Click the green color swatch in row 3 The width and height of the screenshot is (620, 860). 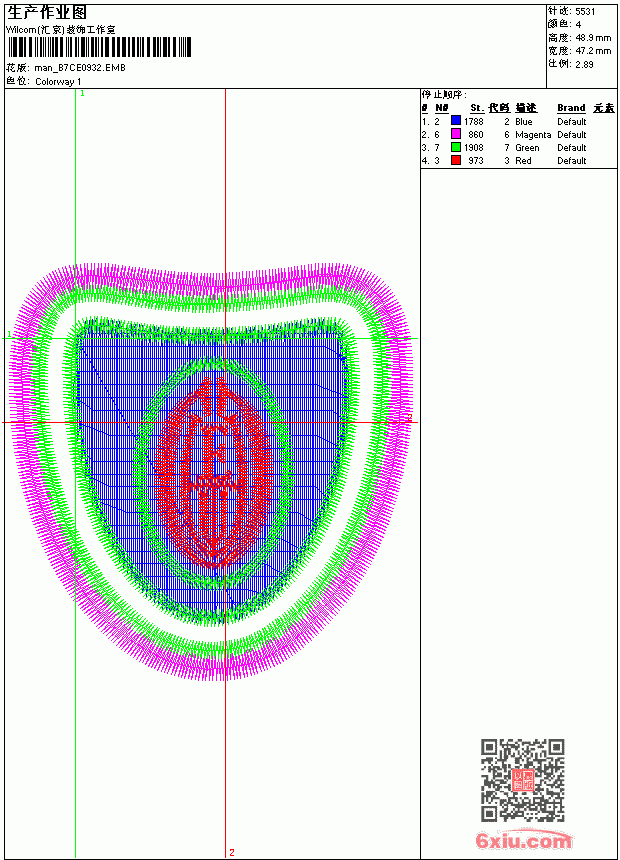pos(455,147)
